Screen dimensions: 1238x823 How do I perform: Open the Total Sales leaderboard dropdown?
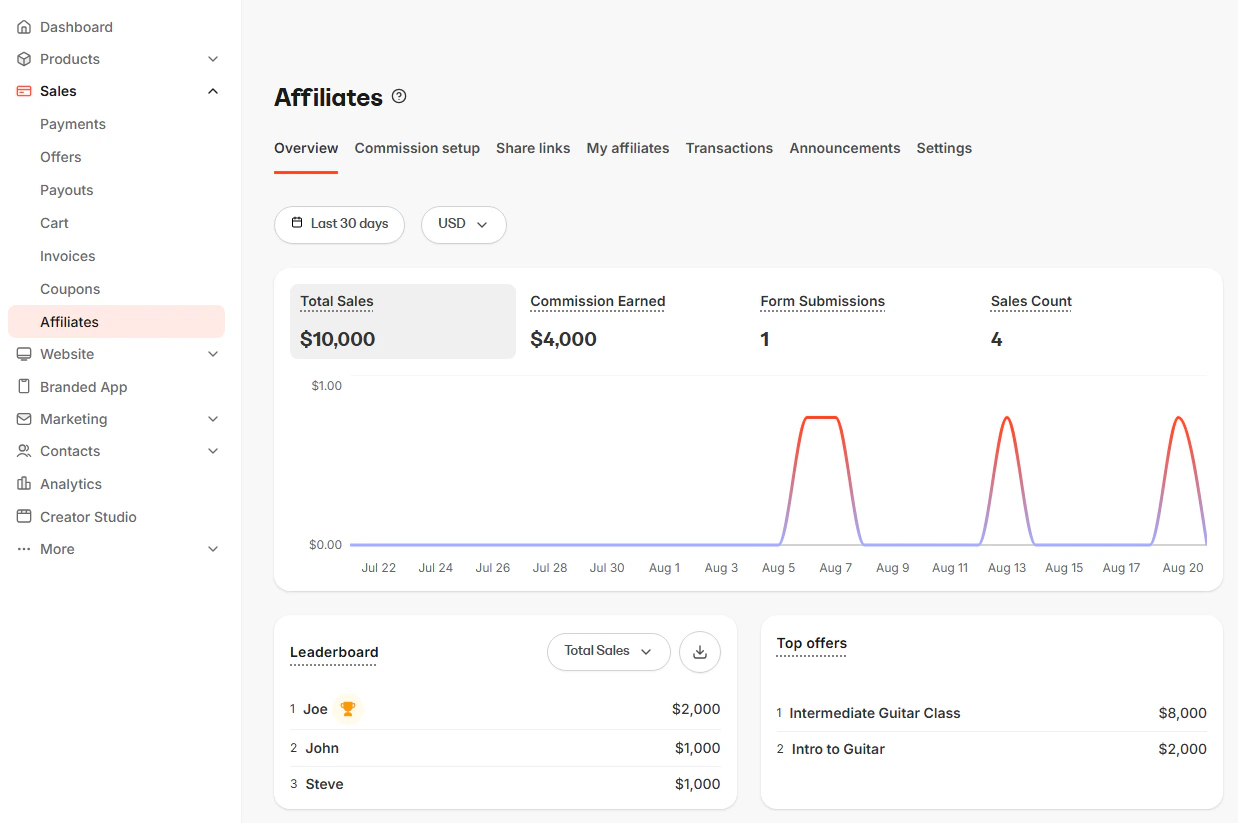coord(608,651)
